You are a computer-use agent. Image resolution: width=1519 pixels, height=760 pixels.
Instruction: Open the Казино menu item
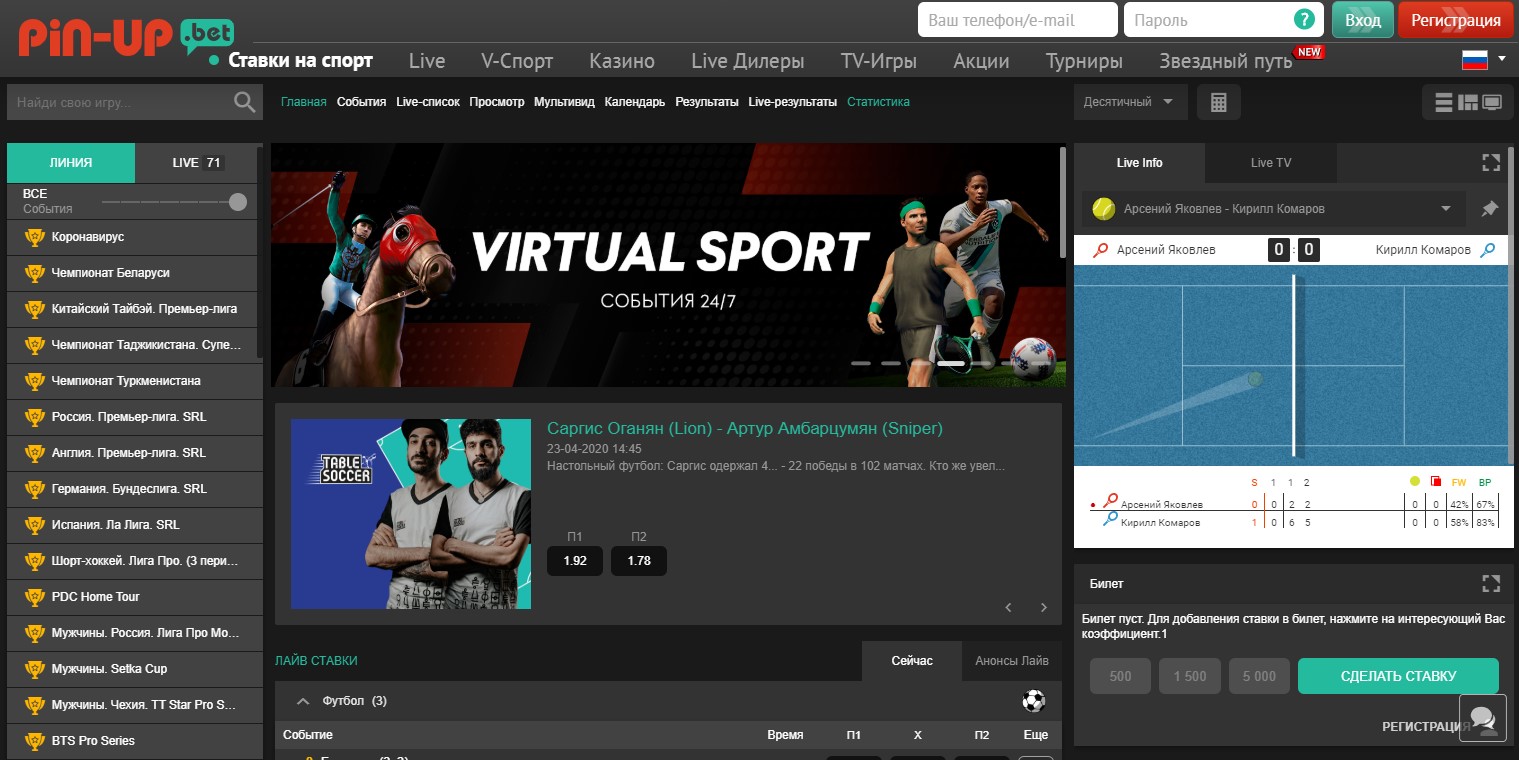(x=621, y=61)
